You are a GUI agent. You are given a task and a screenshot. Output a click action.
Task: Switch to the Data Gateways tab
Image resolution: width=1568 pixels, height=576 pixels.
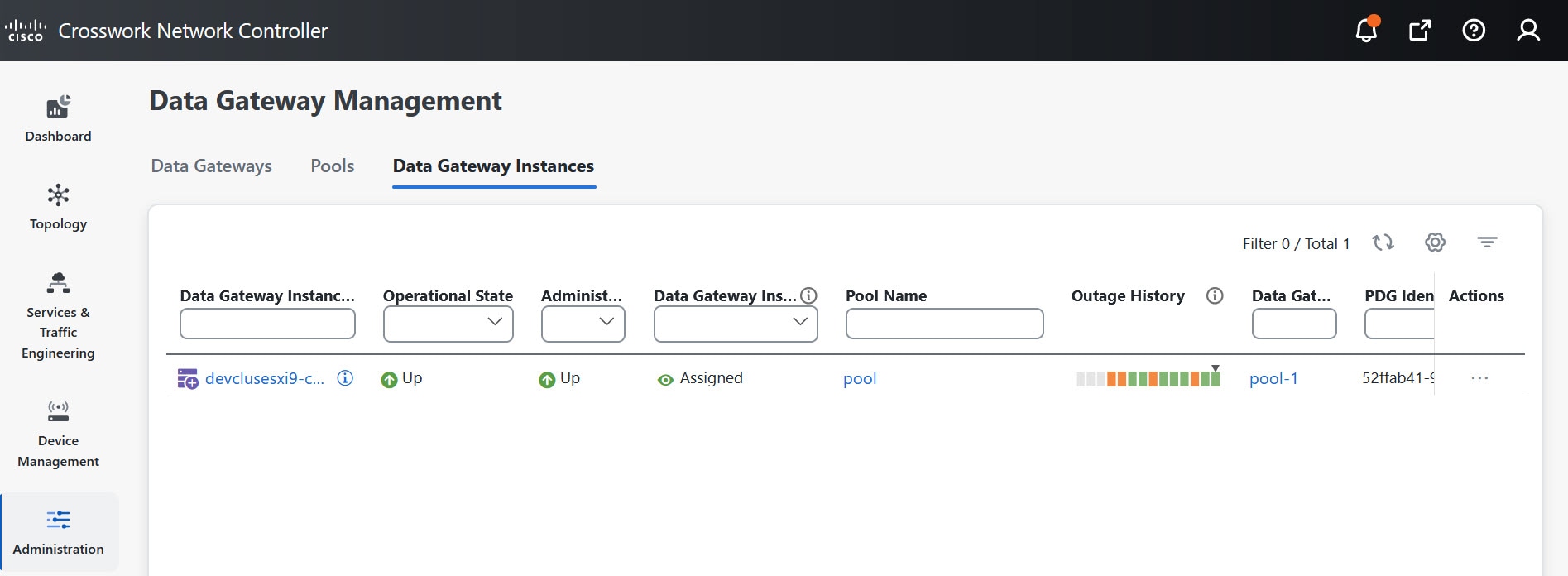tap(211, 166)
